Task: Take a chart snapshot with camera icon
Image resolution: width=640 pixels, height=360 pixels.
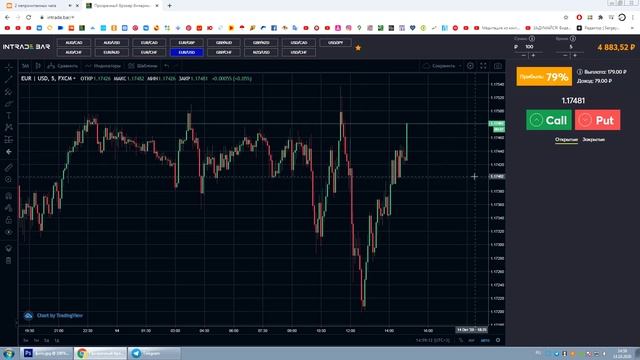Action: 498,66
